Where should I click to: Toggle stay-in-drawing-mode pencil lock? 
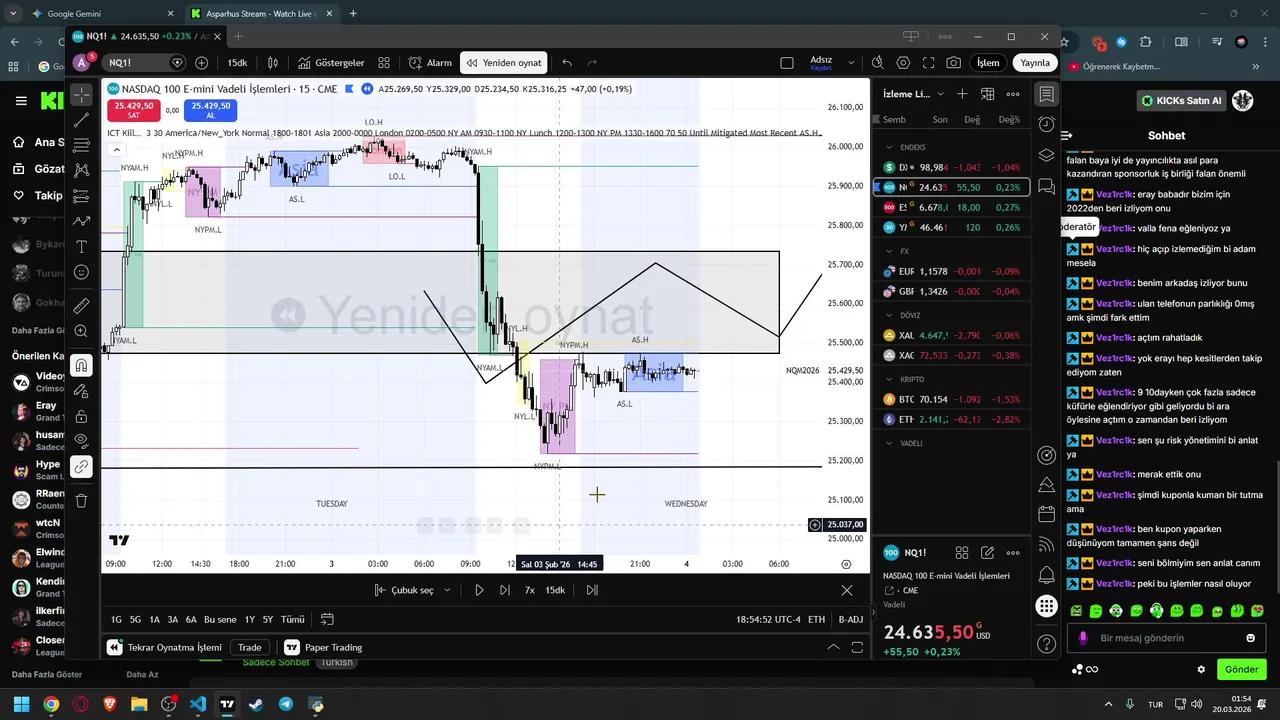point(82,390)
